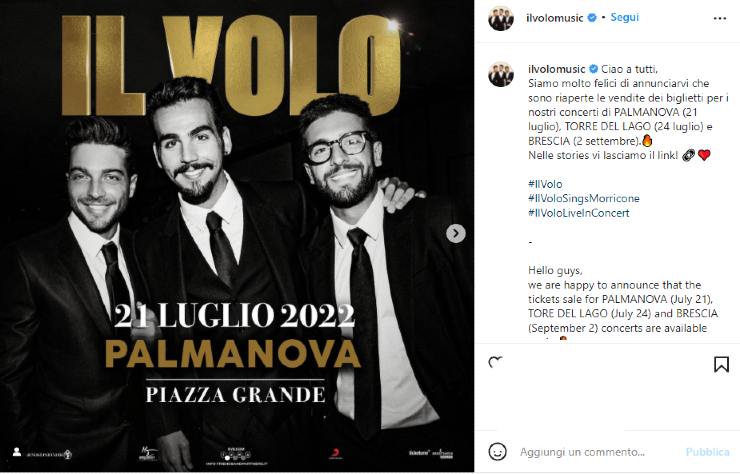Publish the comment with Pubblica
740x474 pixels.
tap(707, 452)
